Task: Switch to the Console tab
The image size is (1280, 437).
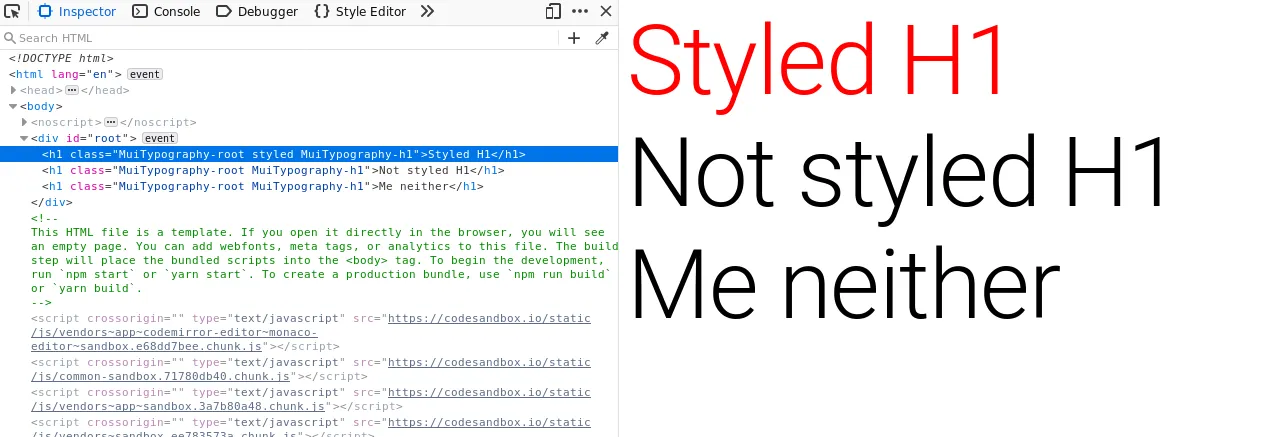Action: click(166, 12)
